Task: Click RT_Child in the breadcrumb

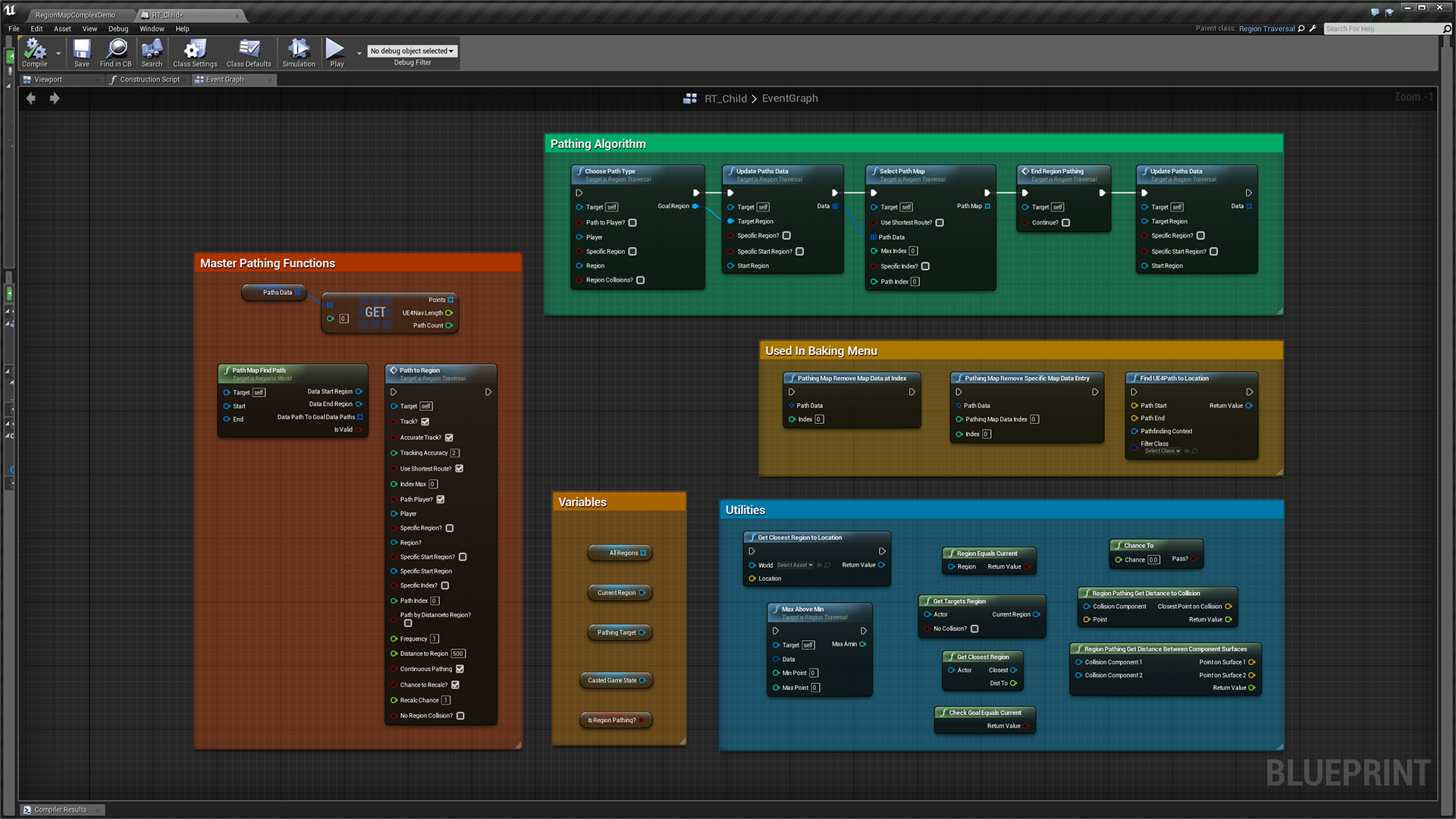Action: click(x=725, y=99)
